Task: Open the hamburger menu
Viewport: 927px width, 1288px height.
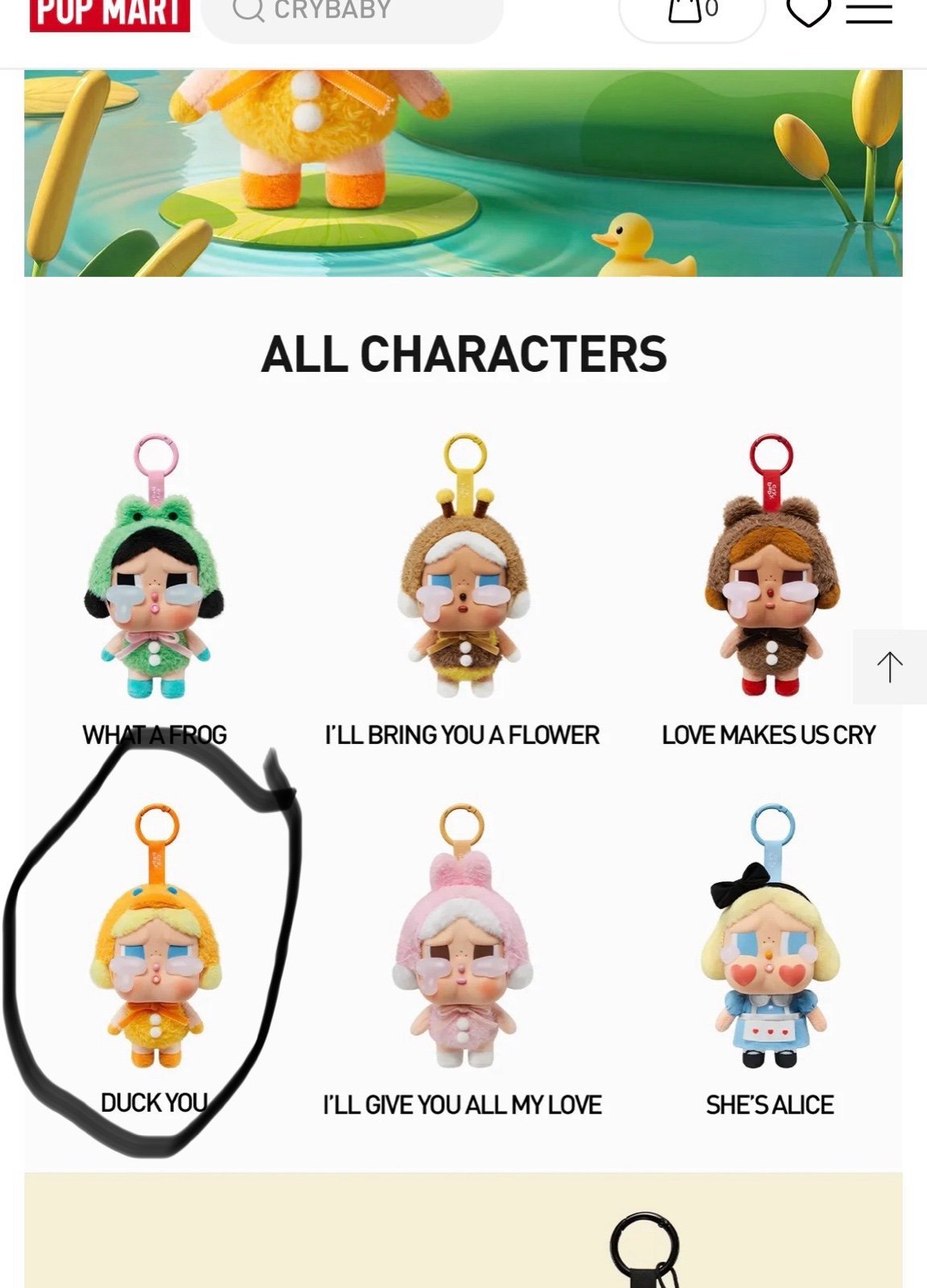Action: (x=869, y=12)
